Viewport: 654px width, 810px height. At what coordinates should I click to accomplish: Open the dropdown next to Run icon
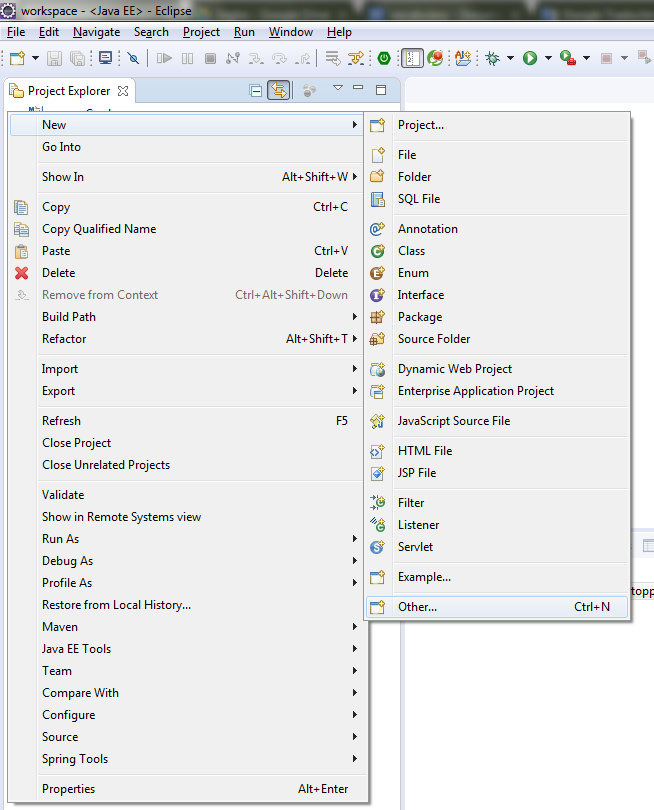tap(548, 58)
